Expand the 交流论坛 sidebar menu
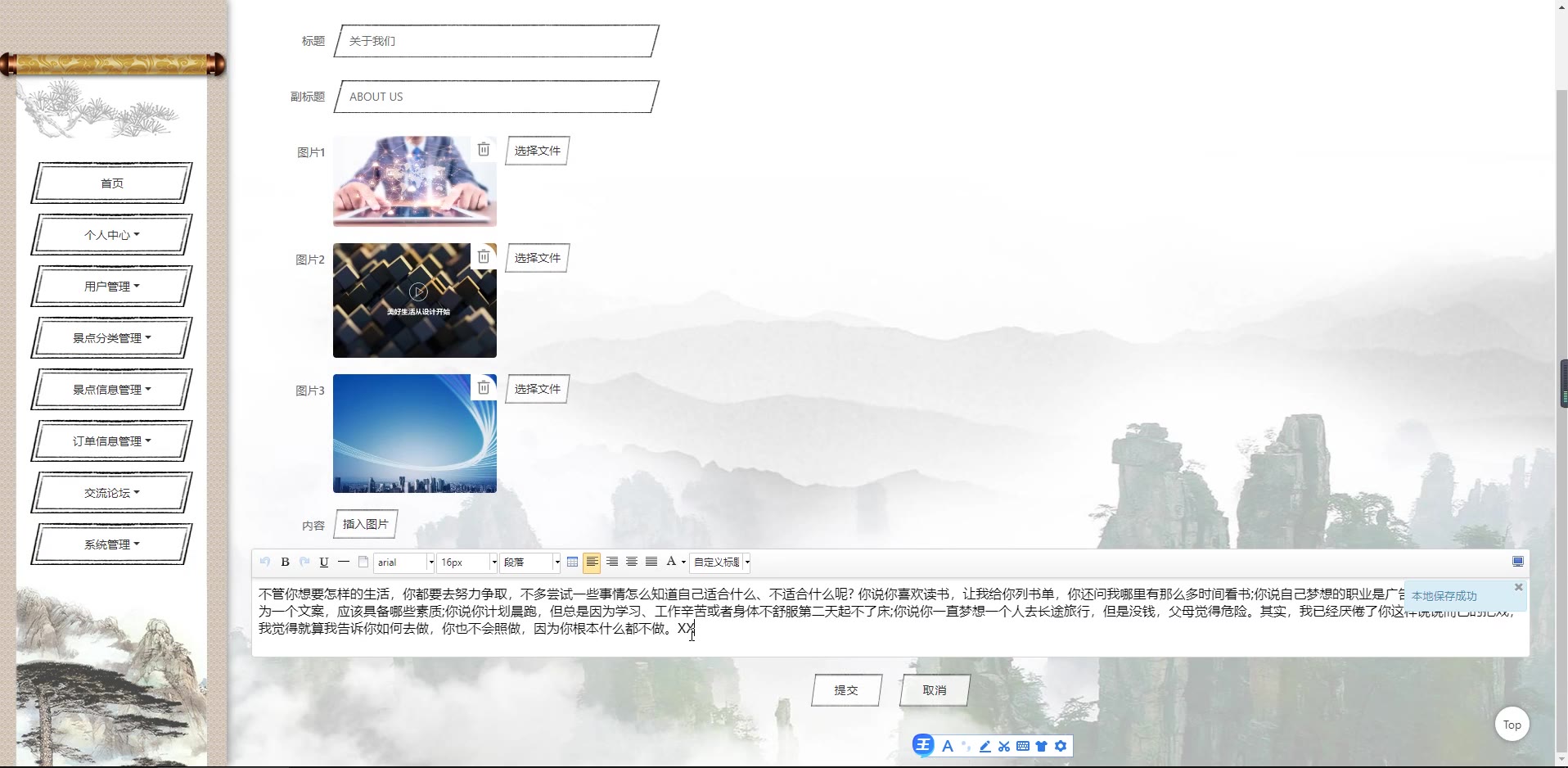This screenshot has width=1568, height=768. click(112, 493)
